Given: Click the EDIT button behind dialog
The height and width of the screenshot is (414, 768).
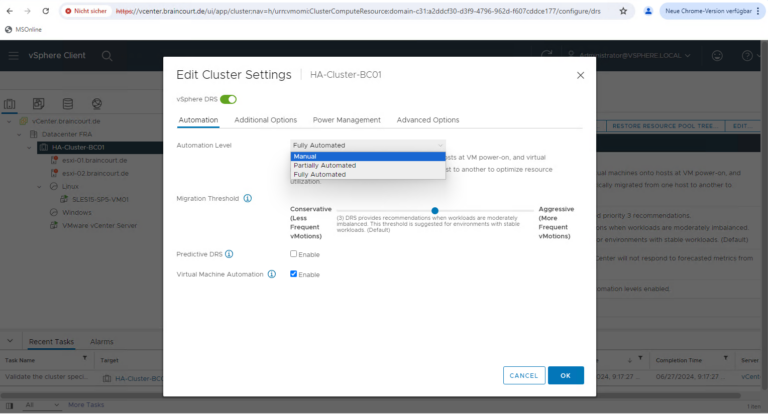Looking at the screenshot, I should [x=743, y=126].
